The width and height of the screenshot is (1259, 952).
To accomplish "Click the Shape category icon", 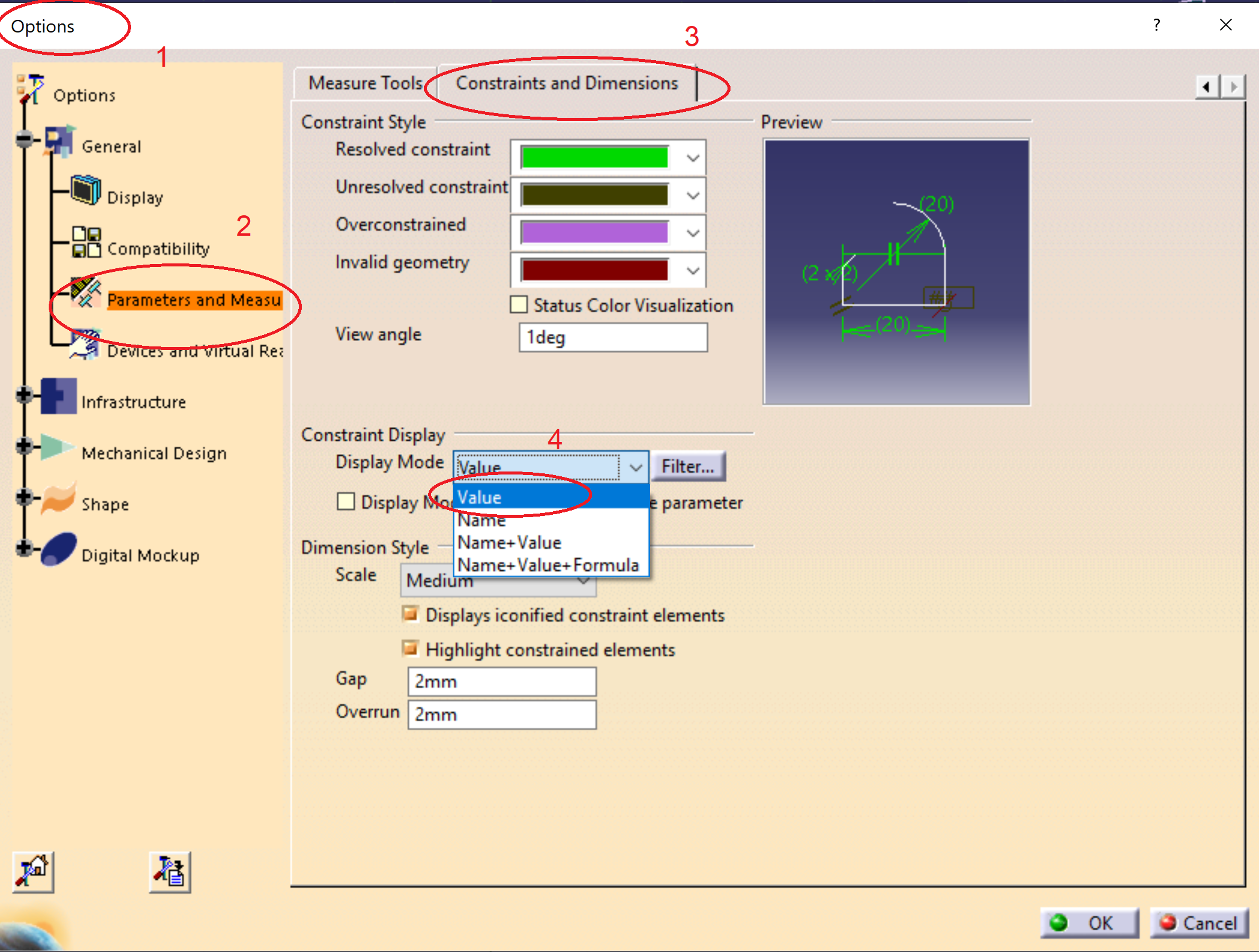I will click(x=58, y=499).
